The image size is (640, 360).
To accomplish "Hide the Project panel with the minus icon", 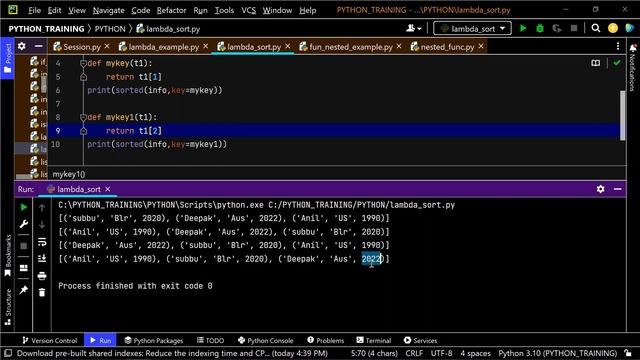I will 38,46.
